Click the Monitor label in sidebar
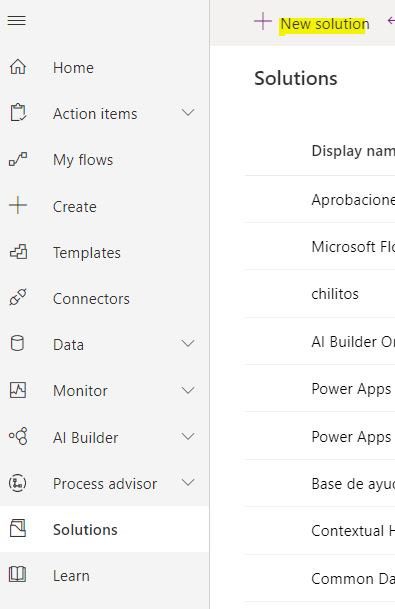Viewport: 395px width, 609px height. tap(80, 391)
